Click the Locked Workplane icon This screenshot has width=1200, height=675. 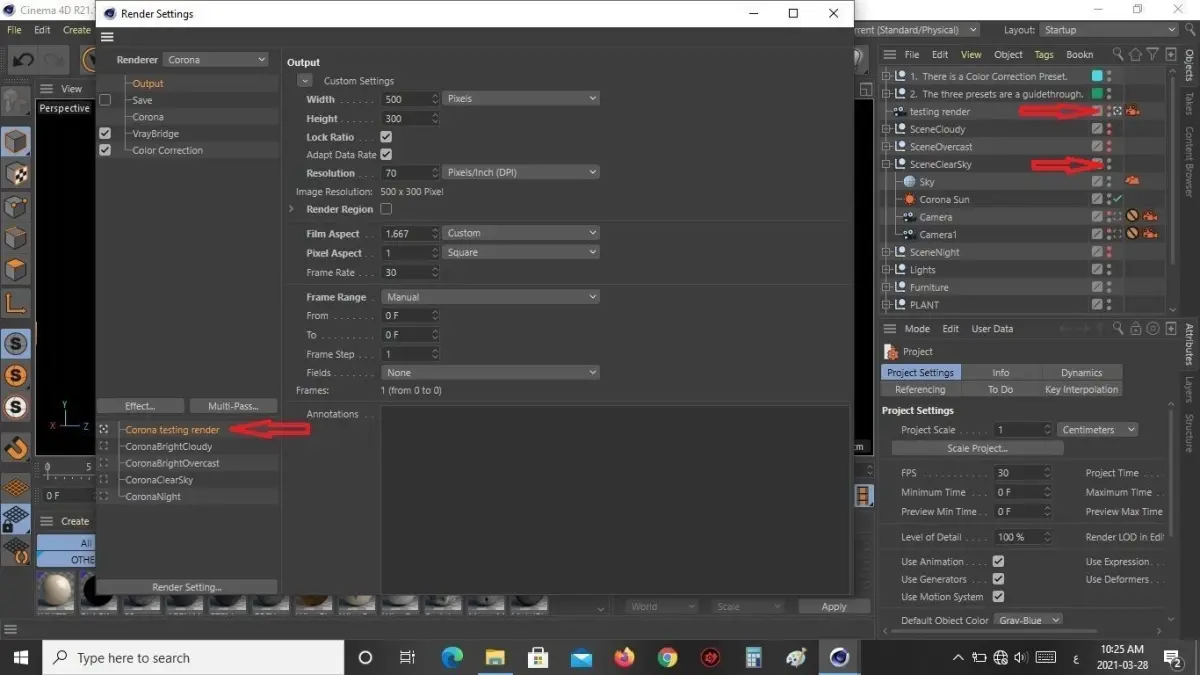coord(16,519)
